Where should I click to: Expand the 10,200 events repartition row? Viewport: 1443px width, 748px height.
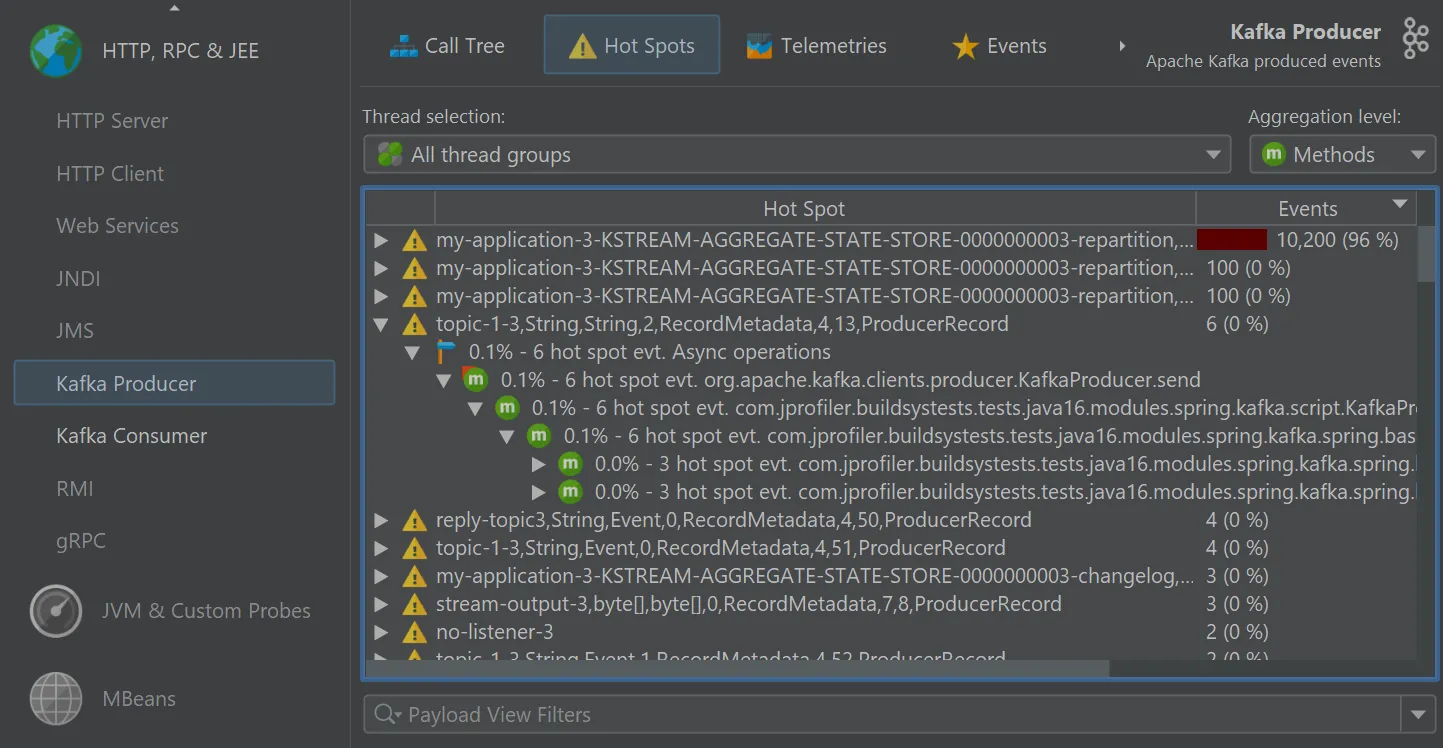click(x=381, y=240)
